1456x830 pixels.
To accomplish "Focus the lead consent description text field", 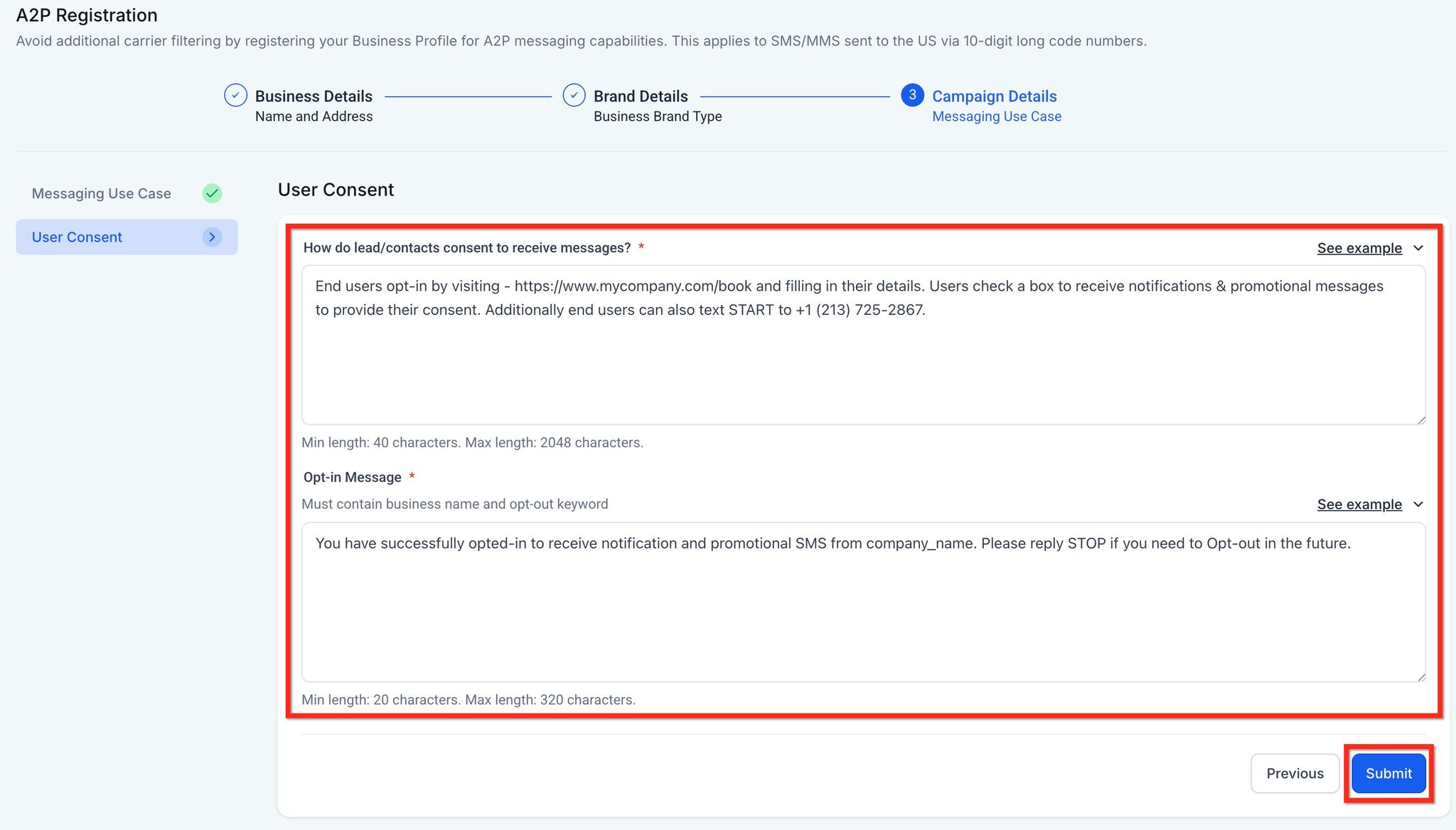I will tap(863, 355).
